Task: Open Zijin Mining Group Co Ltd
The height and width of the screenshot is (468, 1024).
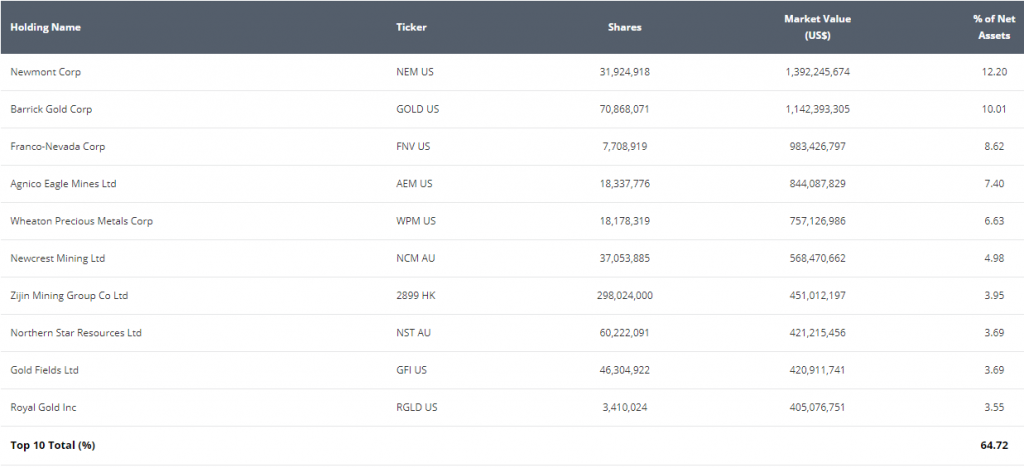Action: [x=69, y=296]
